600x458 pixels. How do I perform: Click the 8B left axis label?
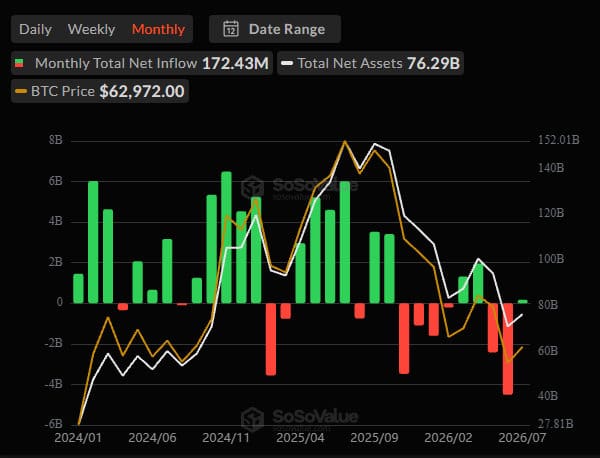coord(55,140)
